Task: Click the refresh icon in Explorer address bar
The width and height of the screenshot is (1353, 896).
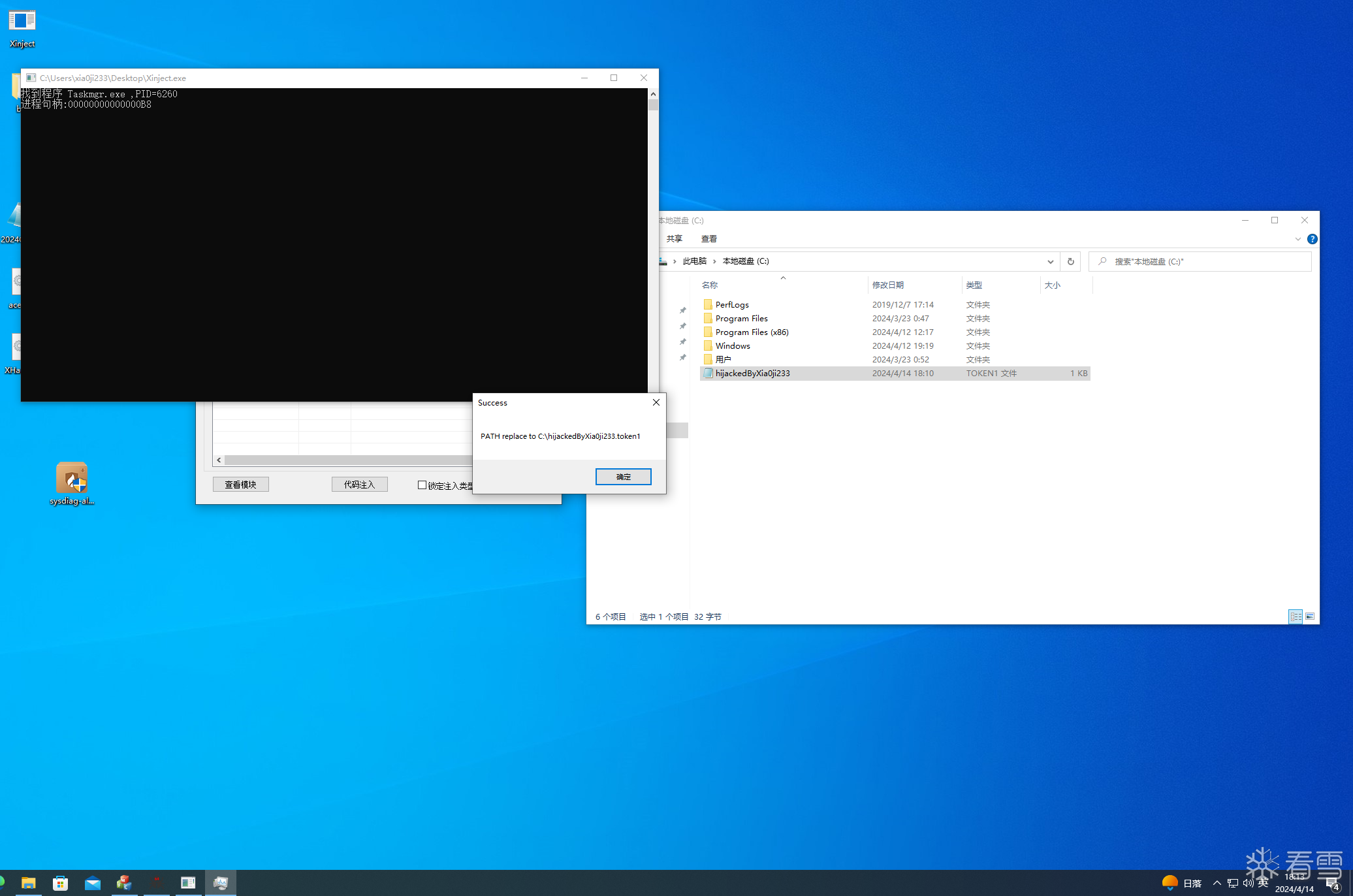Action: [1070, 261]
